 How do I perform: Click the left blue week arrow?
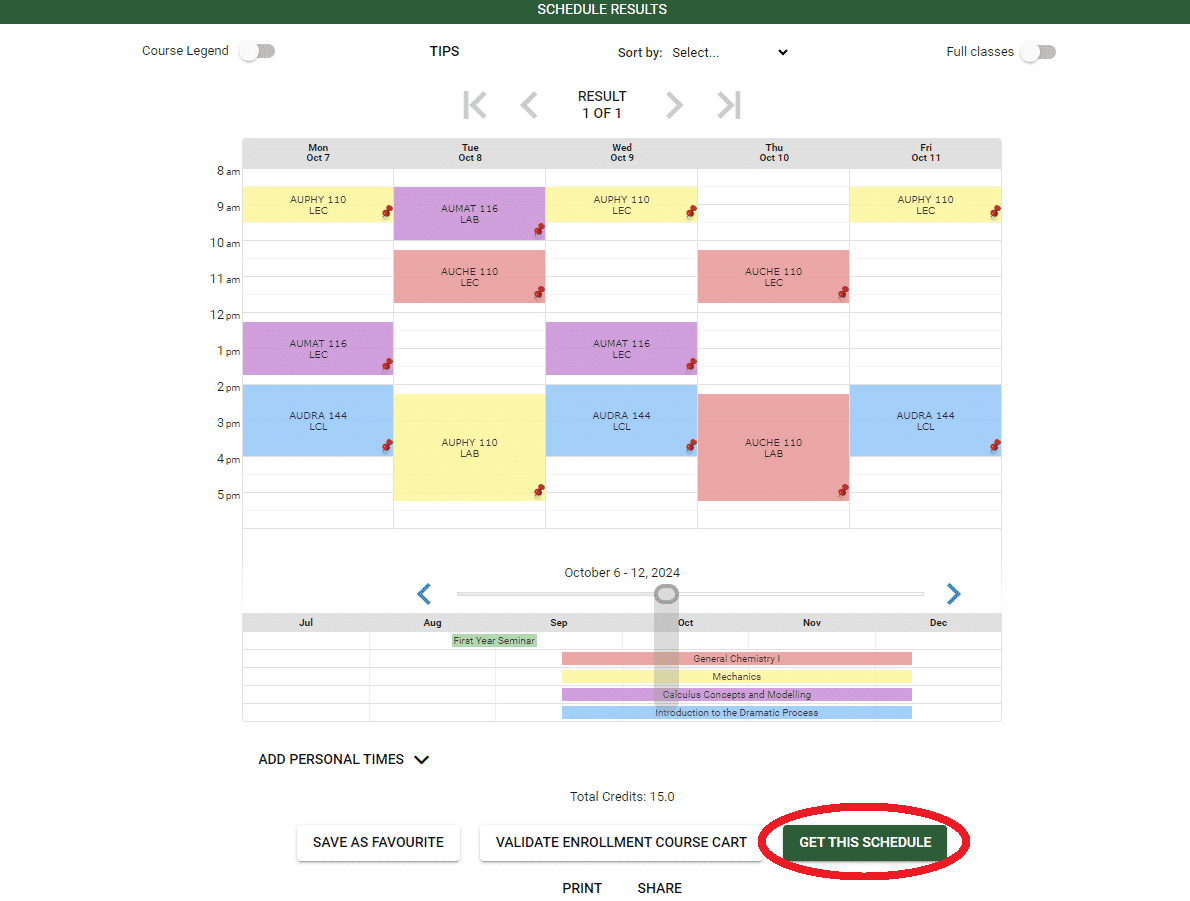point(424,594)
